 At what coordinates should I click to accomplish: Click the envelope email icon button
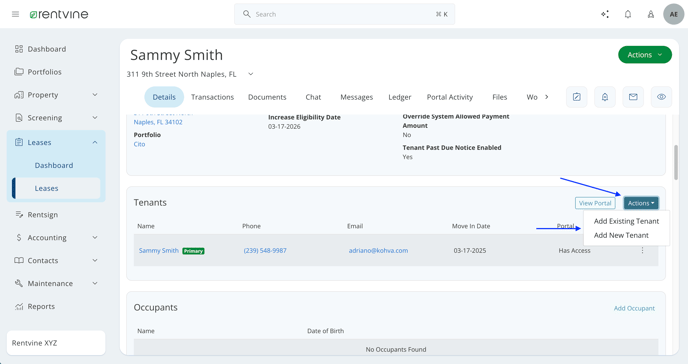[633, 97]
